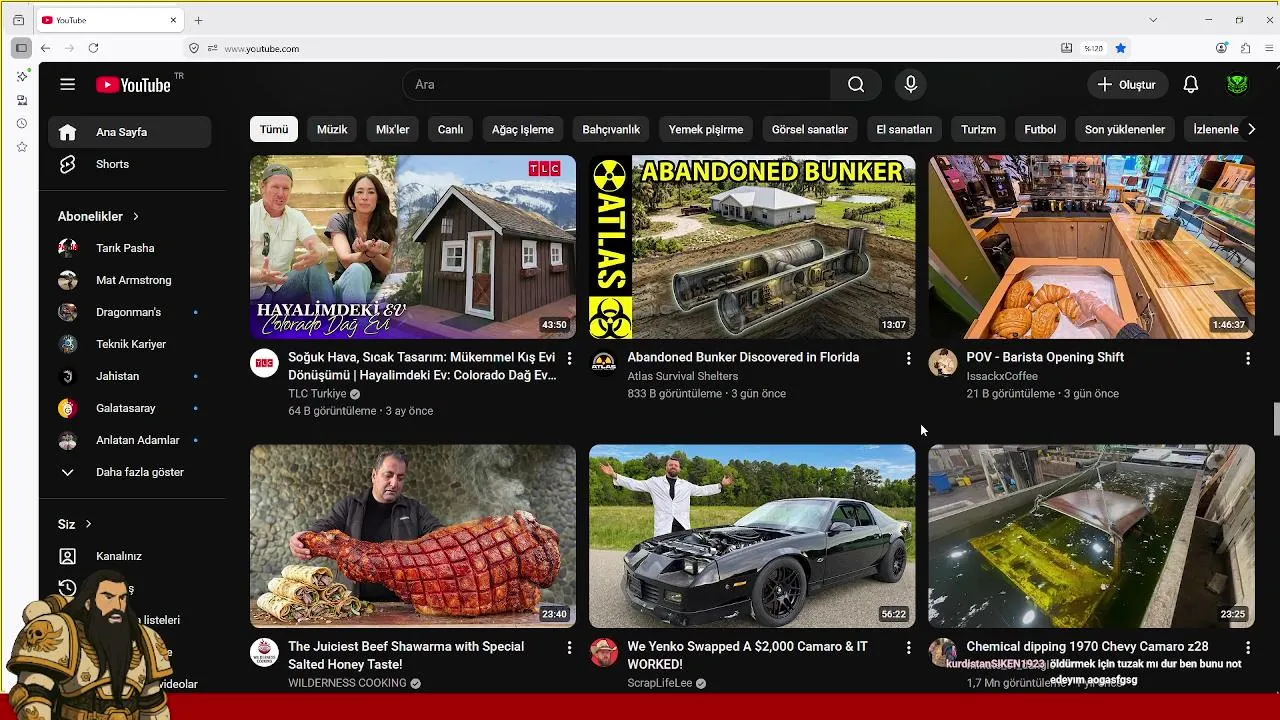
Task: Open Wilderness Cooking channel avatar
Action: (x=264, y=652)
